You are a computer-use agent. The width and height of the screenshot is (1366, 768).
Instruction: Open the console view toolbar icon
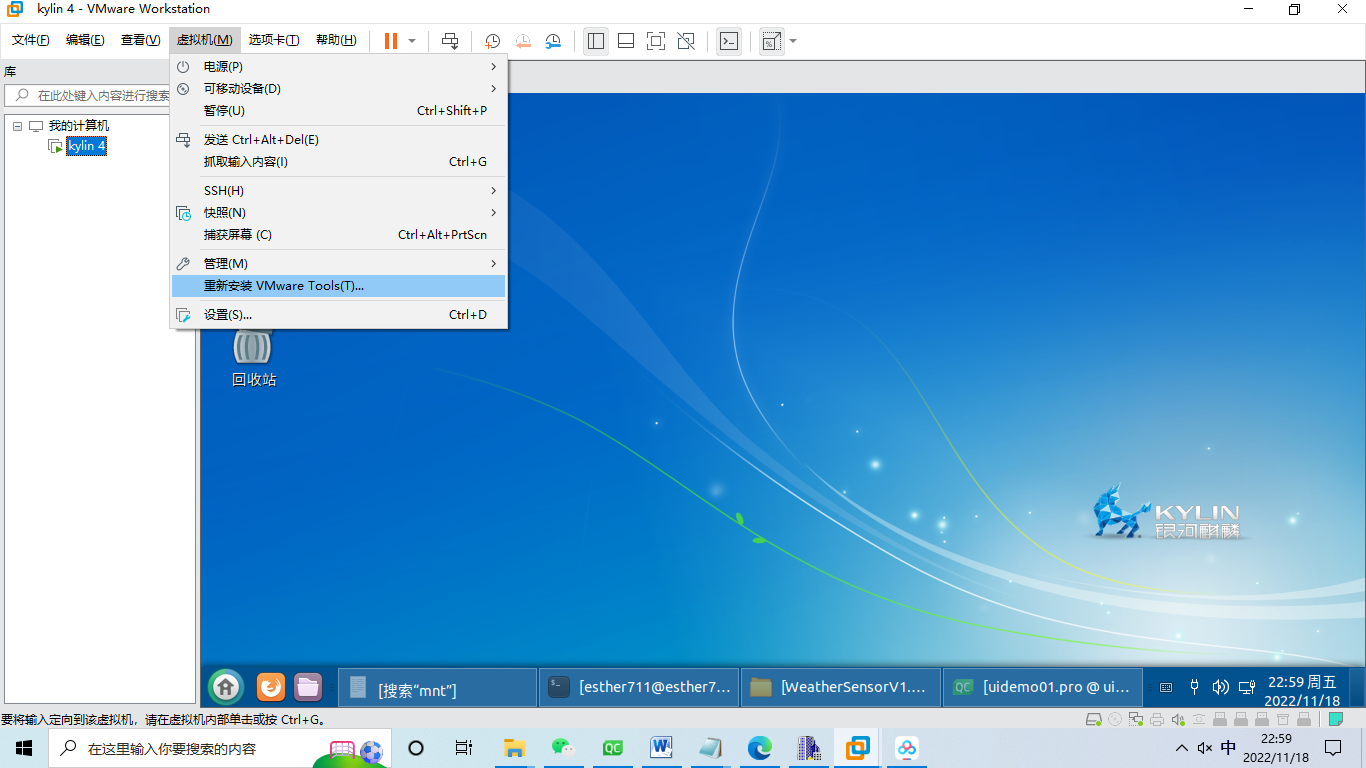730,41
